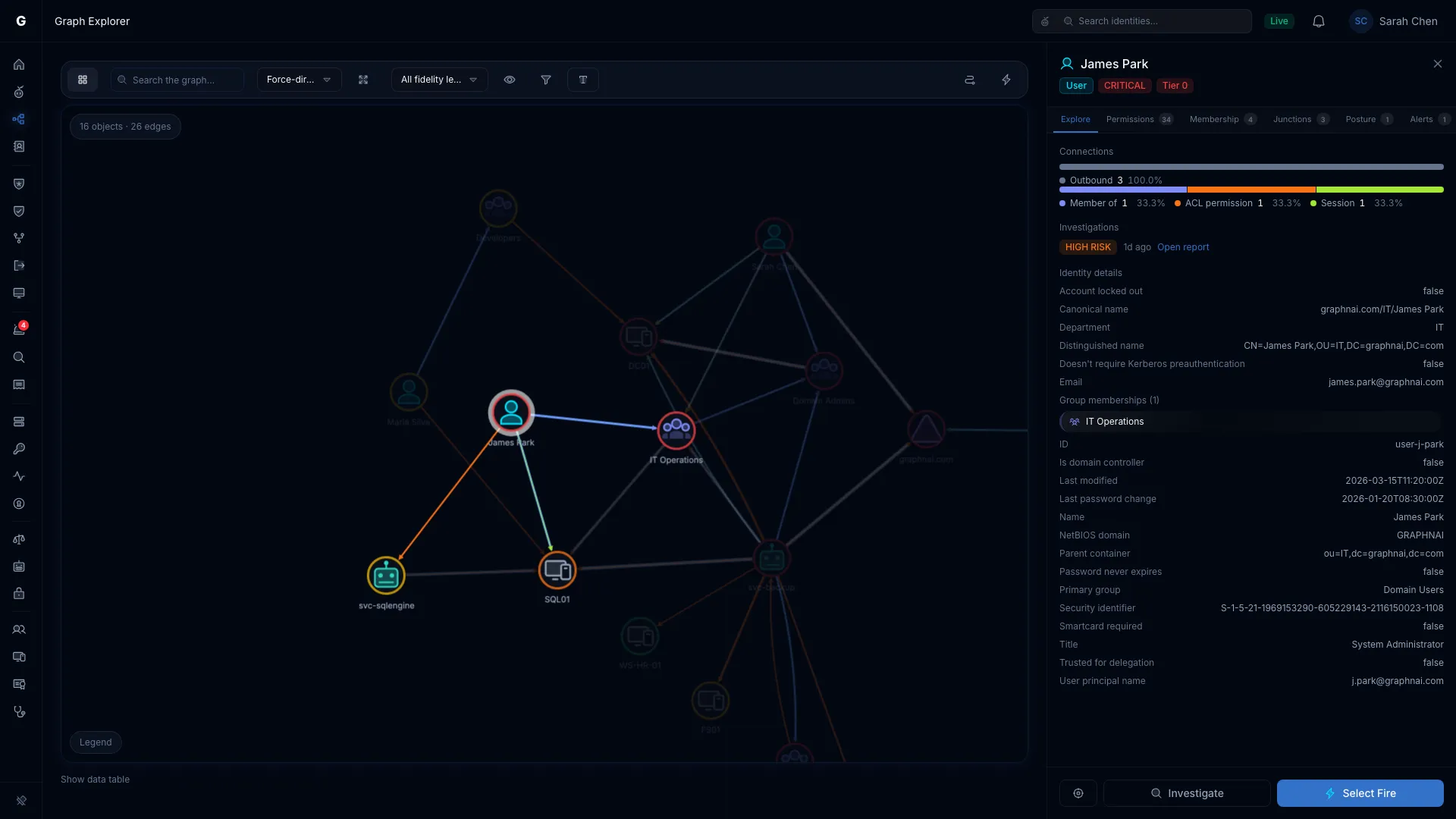Click the grid view toolbar button

tap(83, 80)
